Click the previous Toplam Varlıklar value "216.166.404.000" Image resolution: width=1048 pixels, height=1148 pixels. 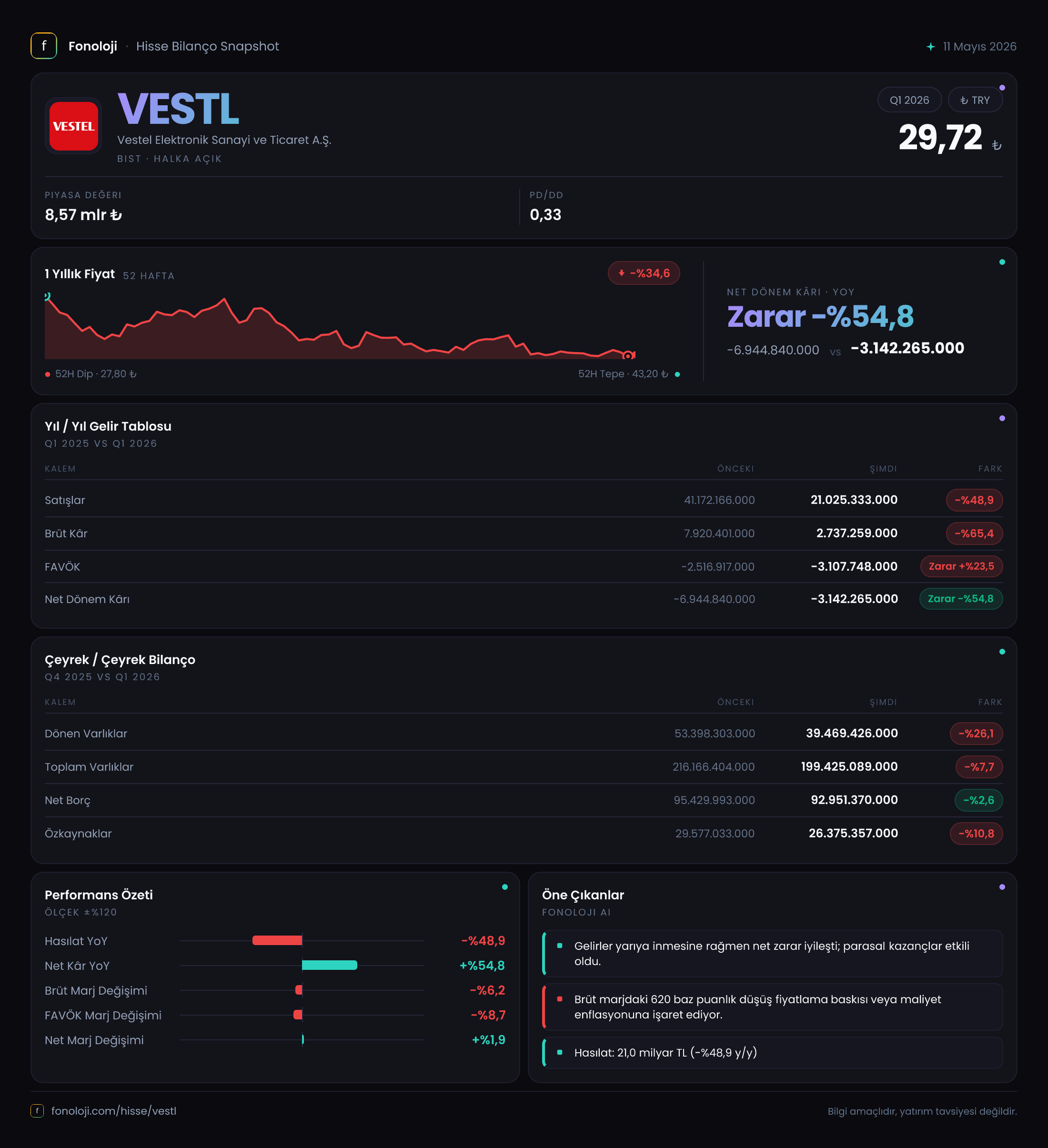coord(714,767)
